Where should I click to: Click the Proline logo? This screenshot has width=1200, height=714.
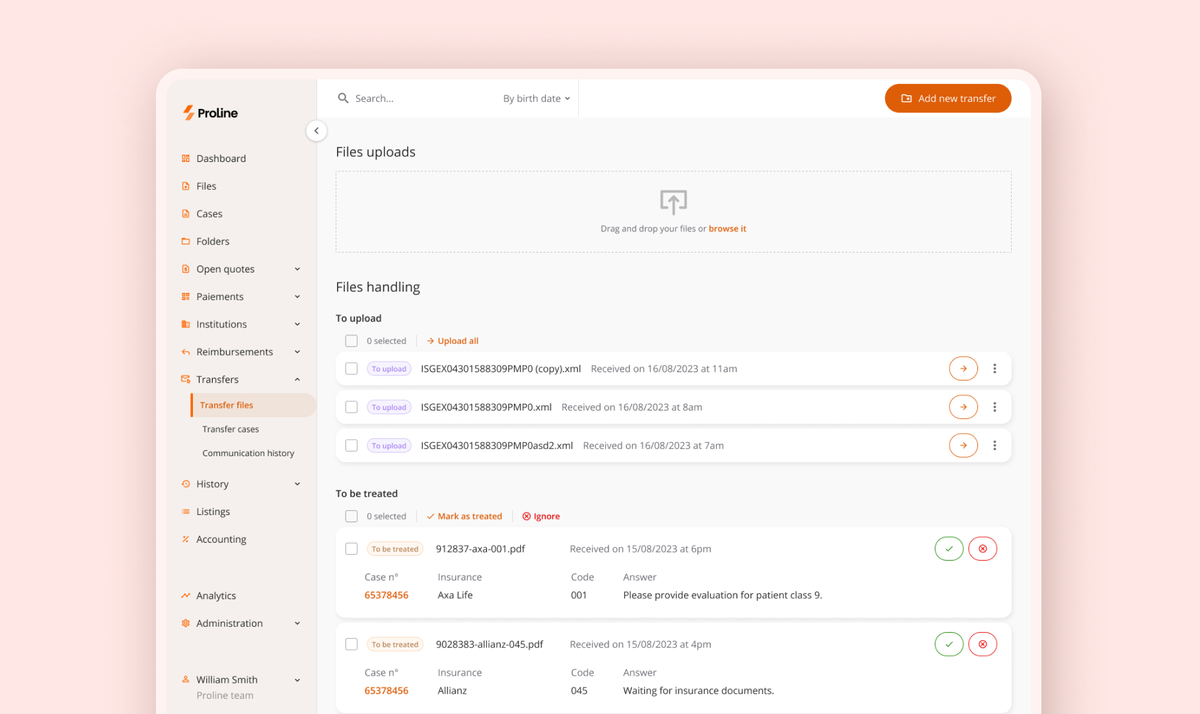pyautogui.click(x=210, y=113)
